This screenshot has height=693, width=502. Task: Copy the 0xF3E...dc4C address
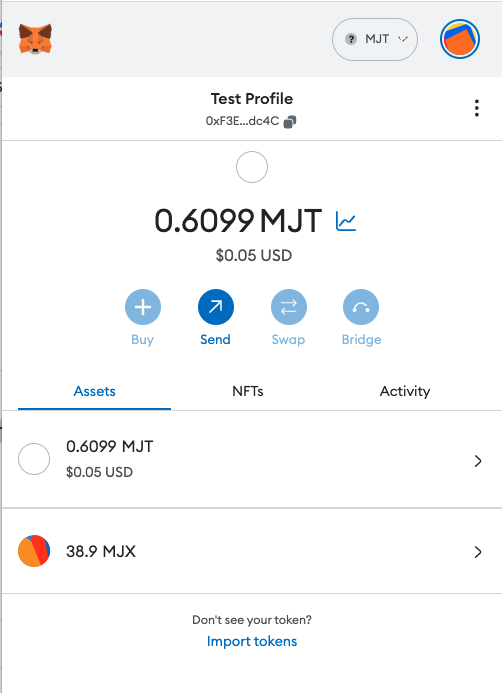tap(290, 122)
